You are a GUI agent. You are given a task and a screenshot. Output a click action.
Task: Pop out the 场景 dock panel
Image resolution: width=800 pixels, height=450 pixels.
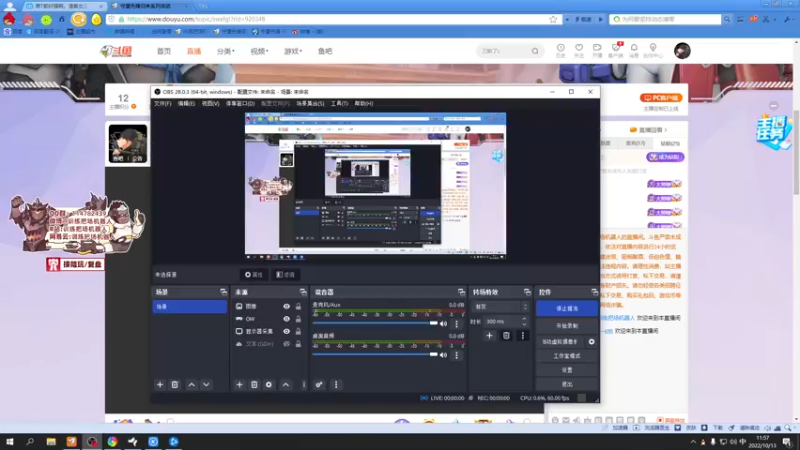[223, 292]
